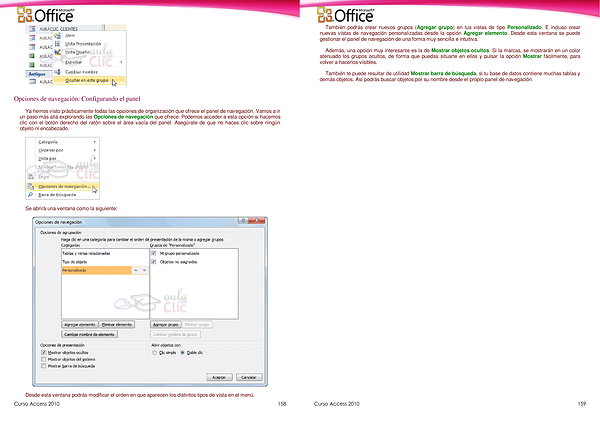Viewport: 600px width, 424px height.
Task: Expand the Exportar submenu arrow
Action: pyautogui.click(x=122, y=63)
